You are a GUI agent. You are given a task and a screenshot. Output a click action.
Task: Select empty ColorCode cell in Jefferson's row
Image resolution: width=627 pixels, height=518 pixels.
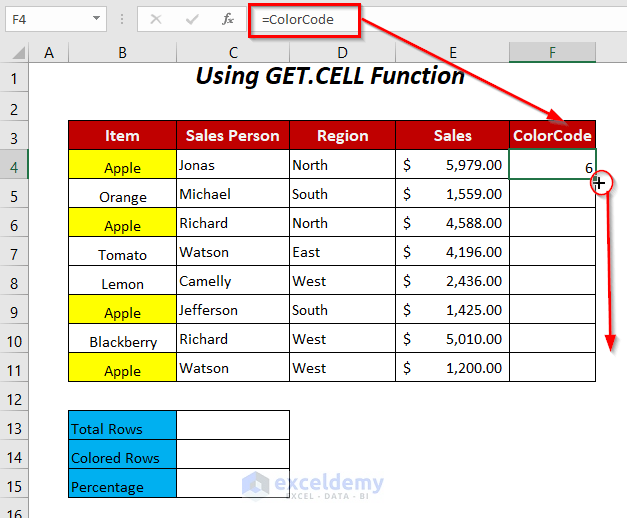[x=552, y=309]
